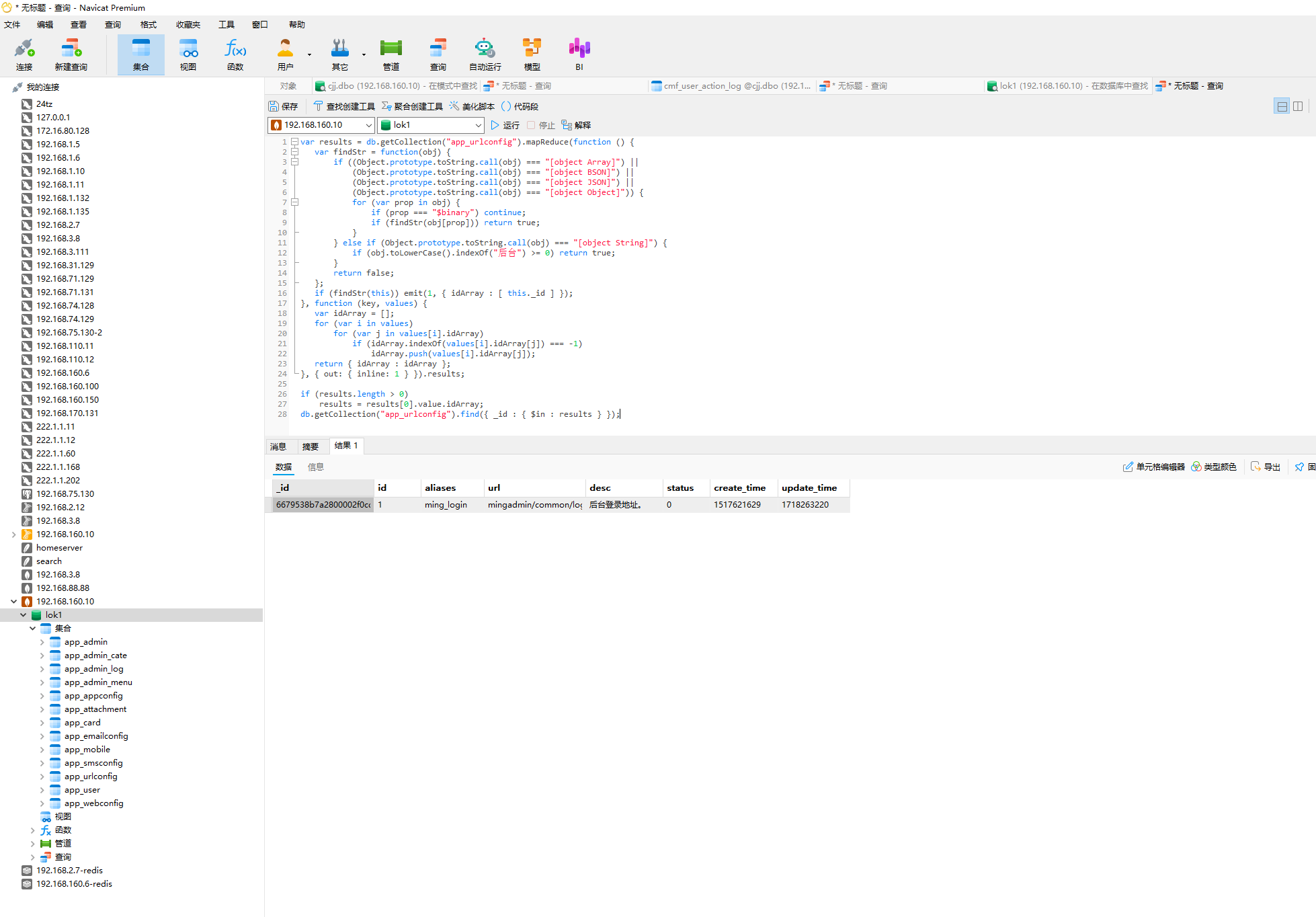1316x917 pixels.
Task: Switch to the 消息 result tab
Action: coord(278,446)
